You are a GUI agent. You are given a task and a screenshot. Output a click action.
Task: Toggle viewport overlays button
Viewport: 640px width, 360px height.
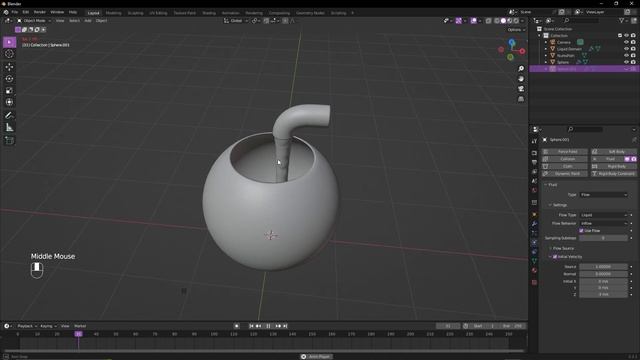473,20
